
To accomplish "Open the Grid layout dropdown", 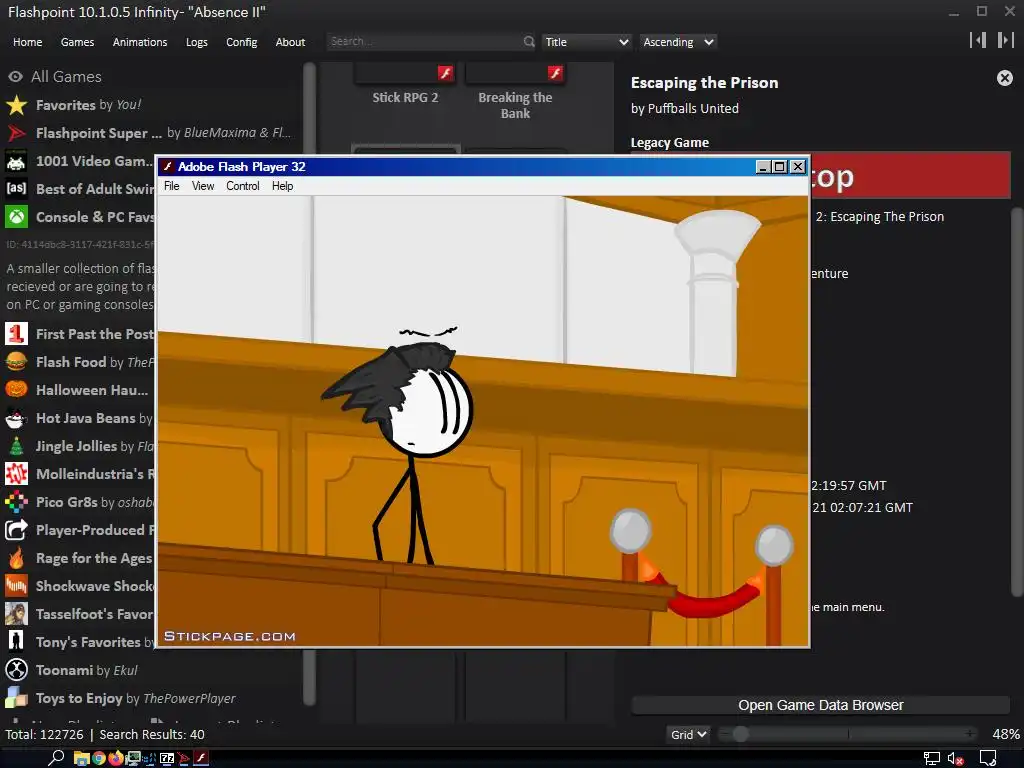I will pos(688,735).
